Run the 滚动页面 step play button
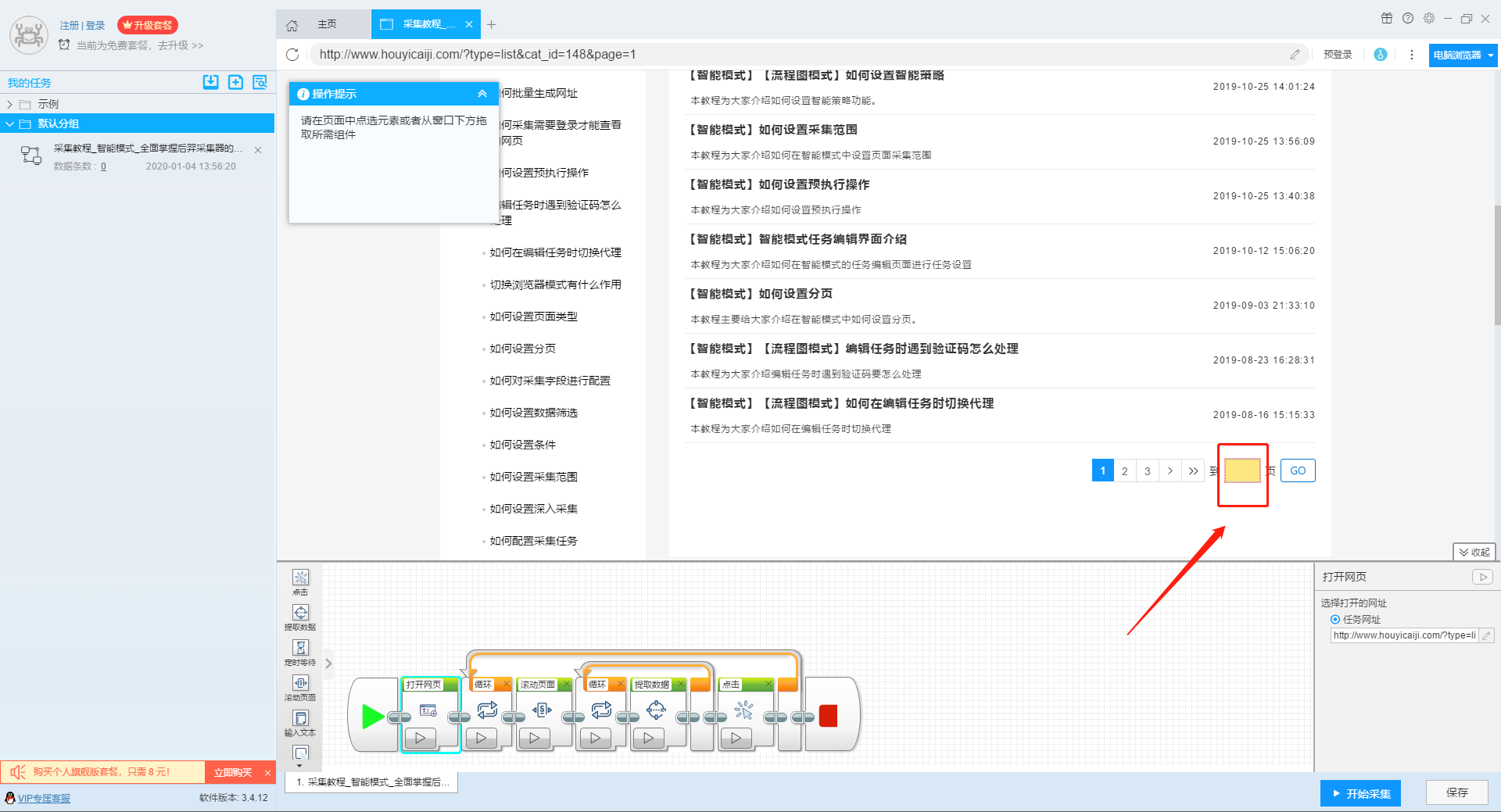 tap(535, 737)
